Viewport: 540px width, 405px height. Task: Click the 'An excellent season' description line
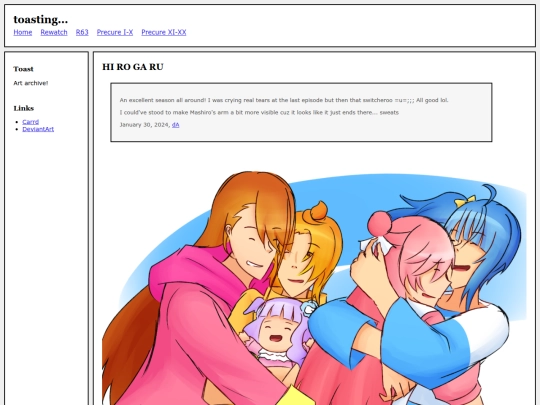pos(284,100)
